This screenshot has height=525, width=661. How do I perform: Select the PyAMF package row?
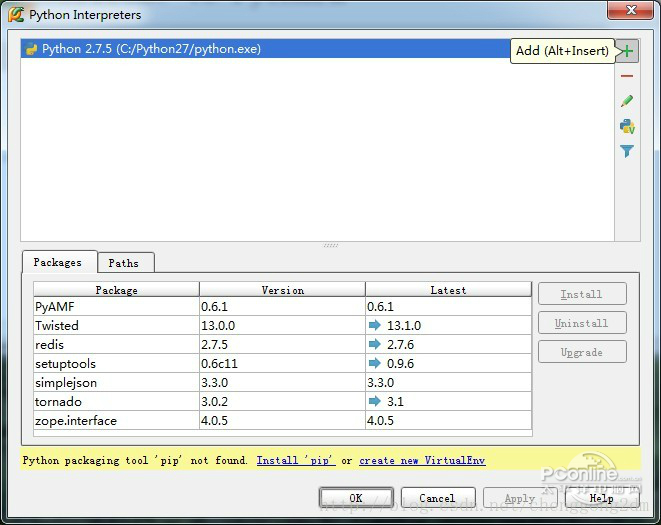tap(282, 307)
